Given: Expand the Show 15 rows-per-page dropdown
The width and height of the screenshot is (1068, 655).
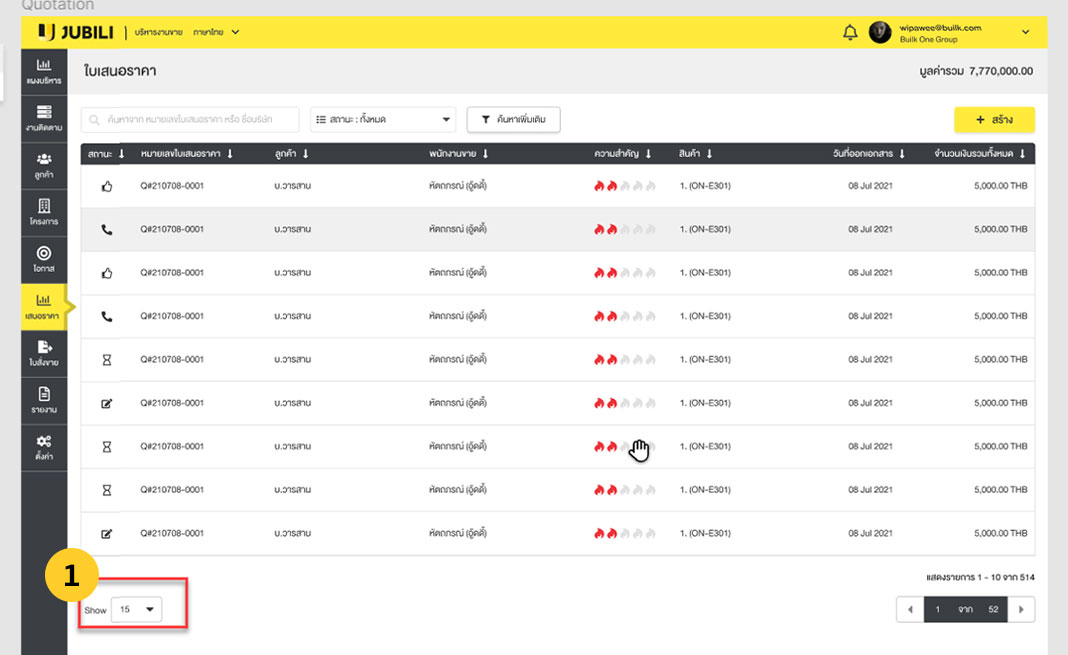Looking at the screenshot, I should (136, 609).
